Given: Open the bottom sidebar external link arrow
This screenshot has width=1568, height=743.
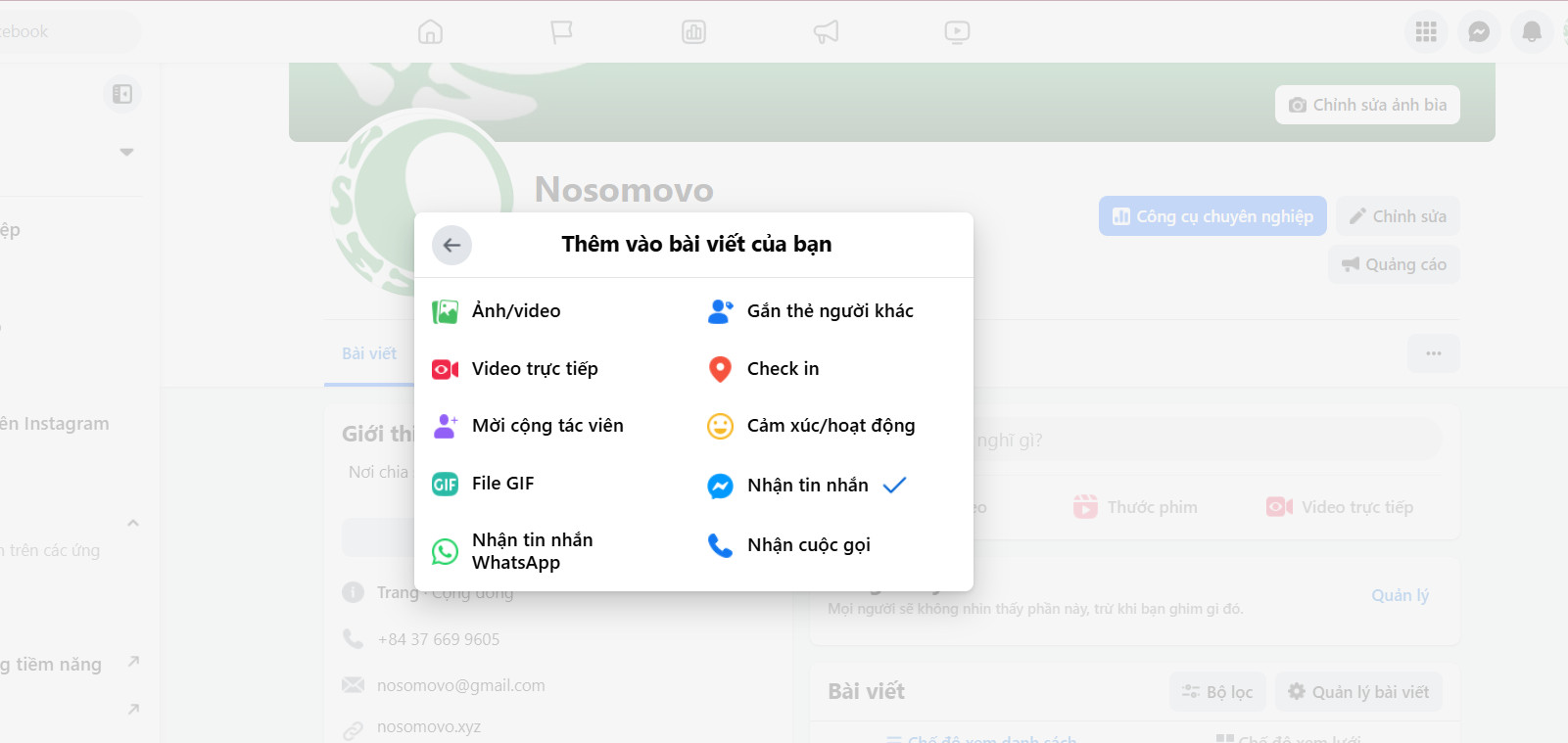Looking at the screenshot, I should pyautogui.click(x=133, y=709).
